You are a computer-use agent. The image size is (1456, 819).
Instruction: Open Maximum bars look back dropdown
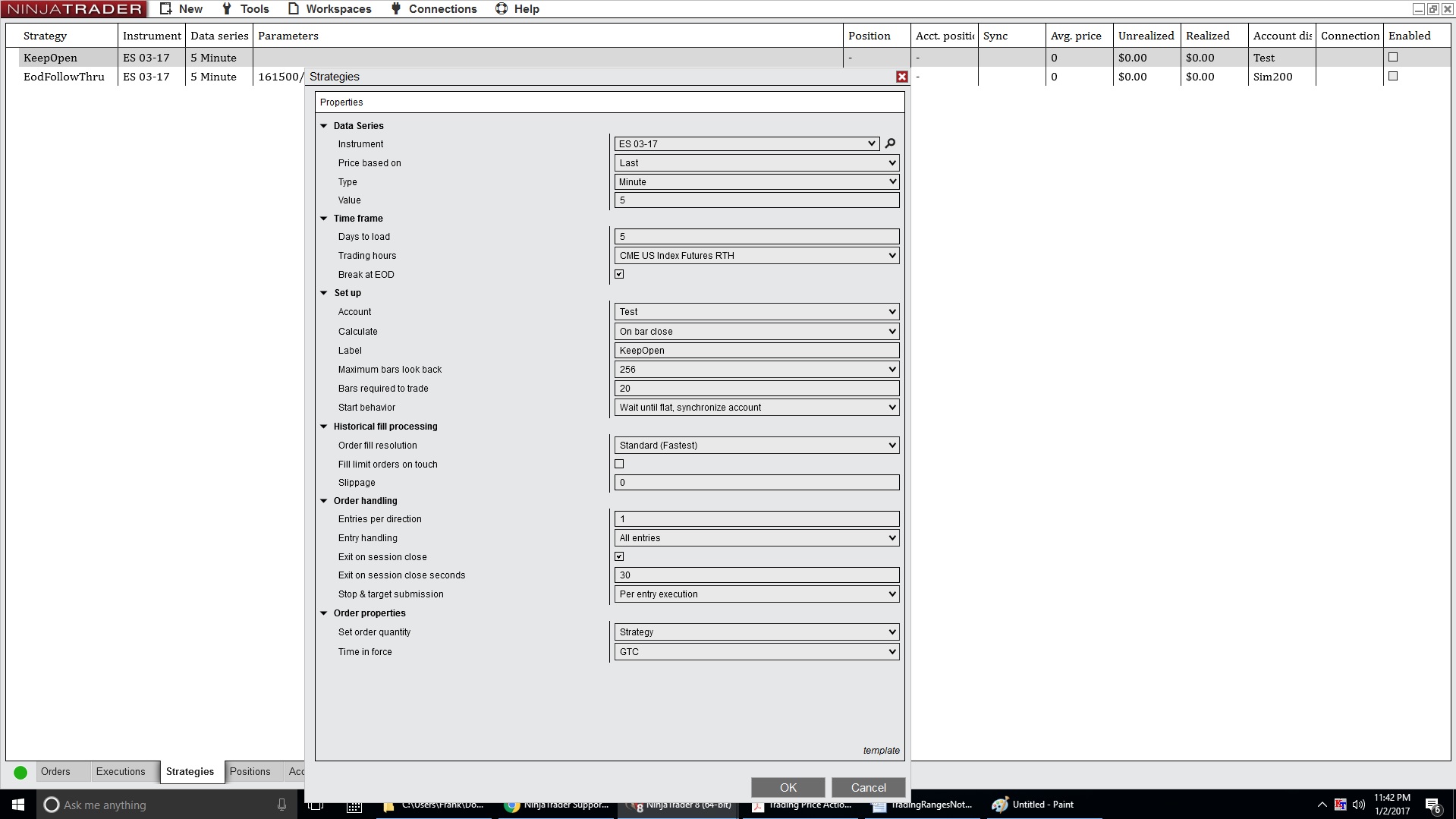[756, 370]
